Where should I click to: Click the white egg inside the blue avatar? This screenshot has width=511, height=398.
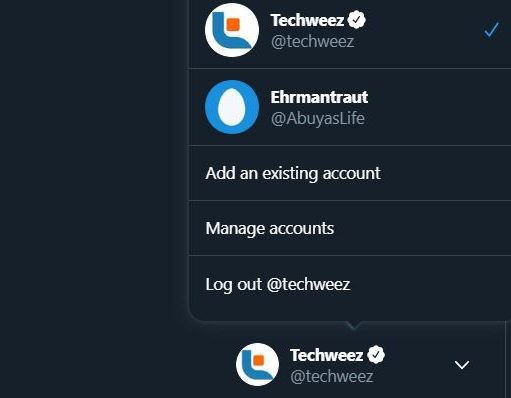point(232,107)
